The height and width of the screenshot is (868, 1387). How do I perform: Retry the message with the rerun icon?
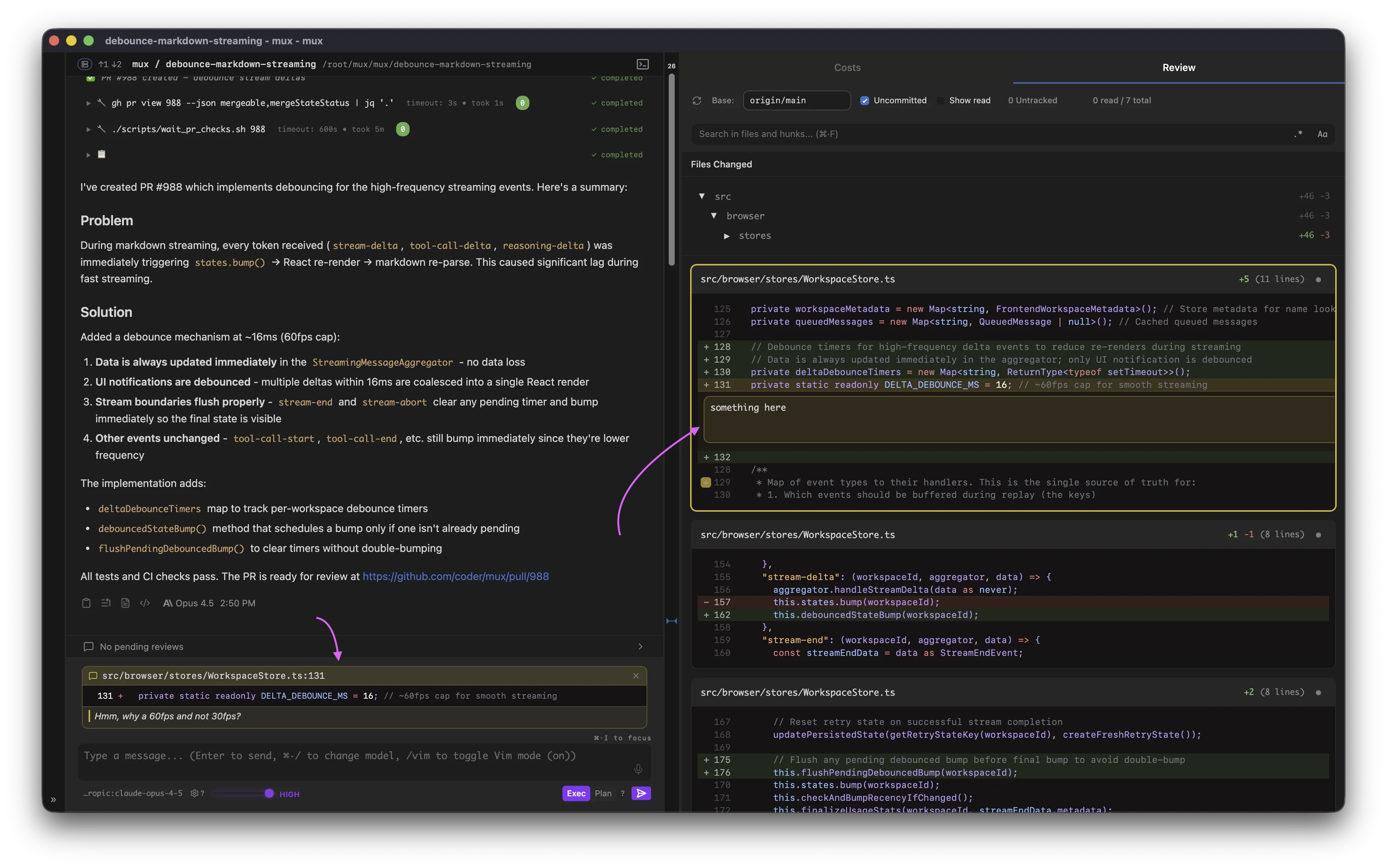click(x=106, y=603)
